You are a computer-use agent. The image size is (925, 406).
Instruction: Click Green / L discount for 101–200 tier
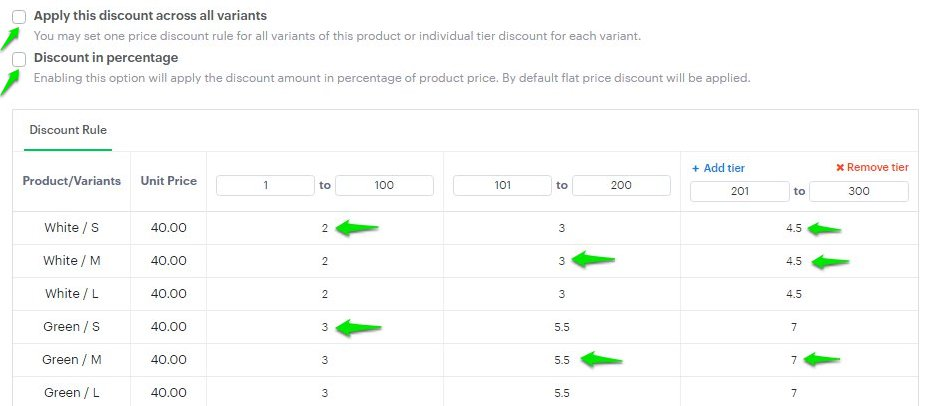coord(562,393)
